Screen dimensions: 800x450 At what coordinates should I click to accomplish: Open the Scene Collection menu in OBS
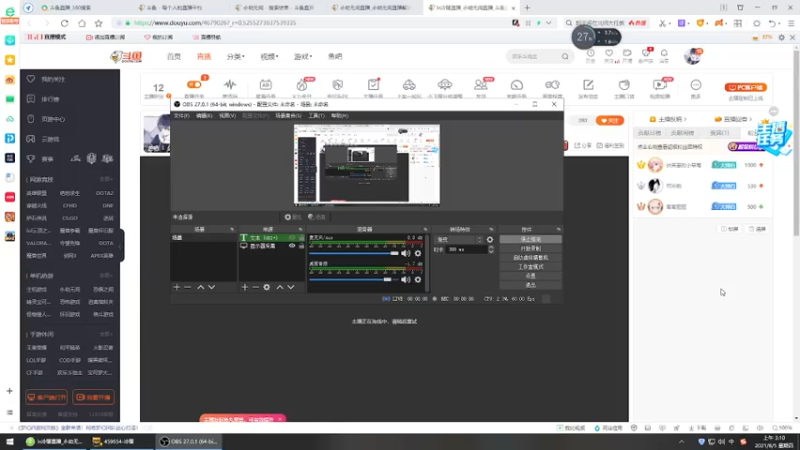point(288,116)
